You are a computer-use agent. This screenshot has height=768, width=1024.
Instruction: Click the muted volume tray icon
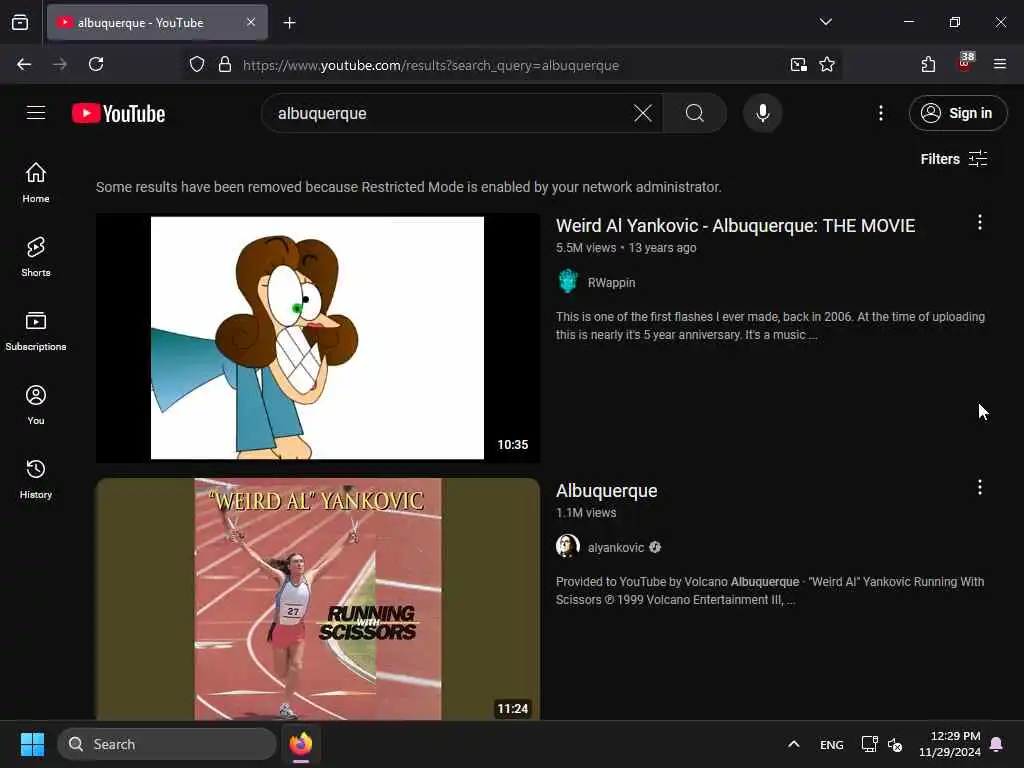coord(895,744)
